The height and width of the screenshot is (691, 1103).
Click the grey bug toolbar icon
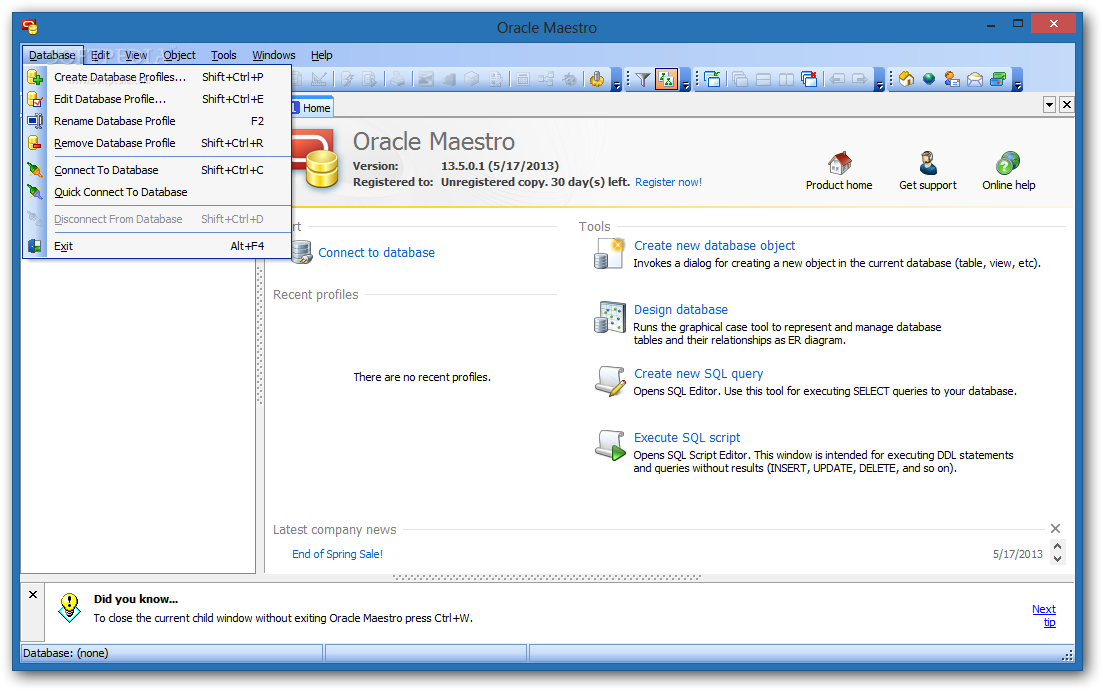click(570, 80)
